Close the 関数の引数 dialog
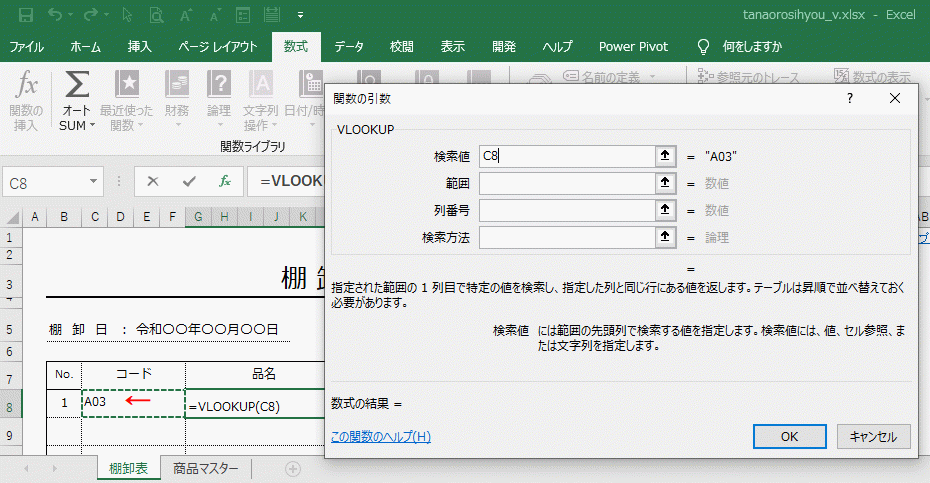 (x=894, y=98)
